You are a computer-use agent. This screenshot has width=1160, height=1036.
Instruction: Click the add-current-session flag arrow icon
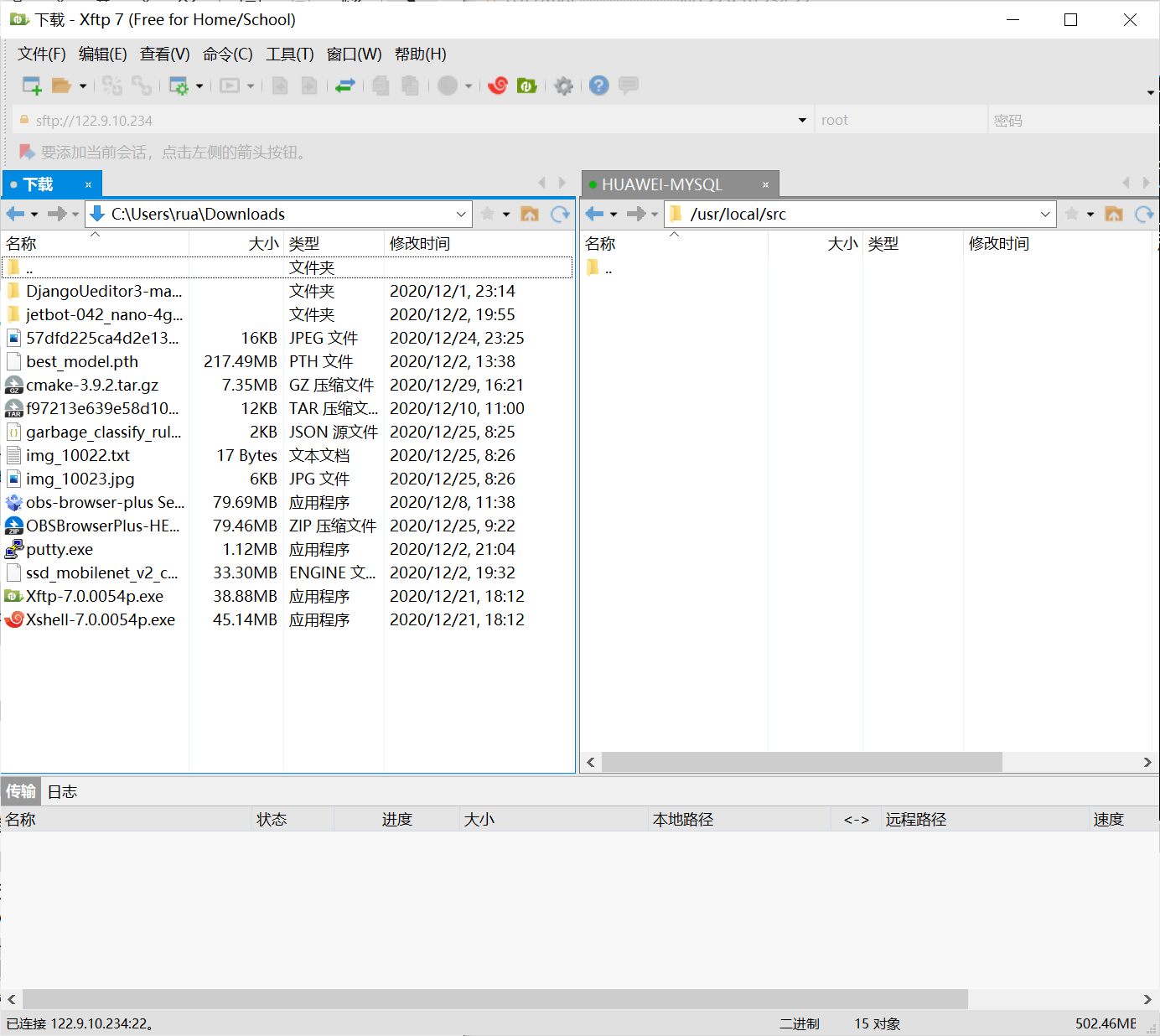tap(27, 152)
